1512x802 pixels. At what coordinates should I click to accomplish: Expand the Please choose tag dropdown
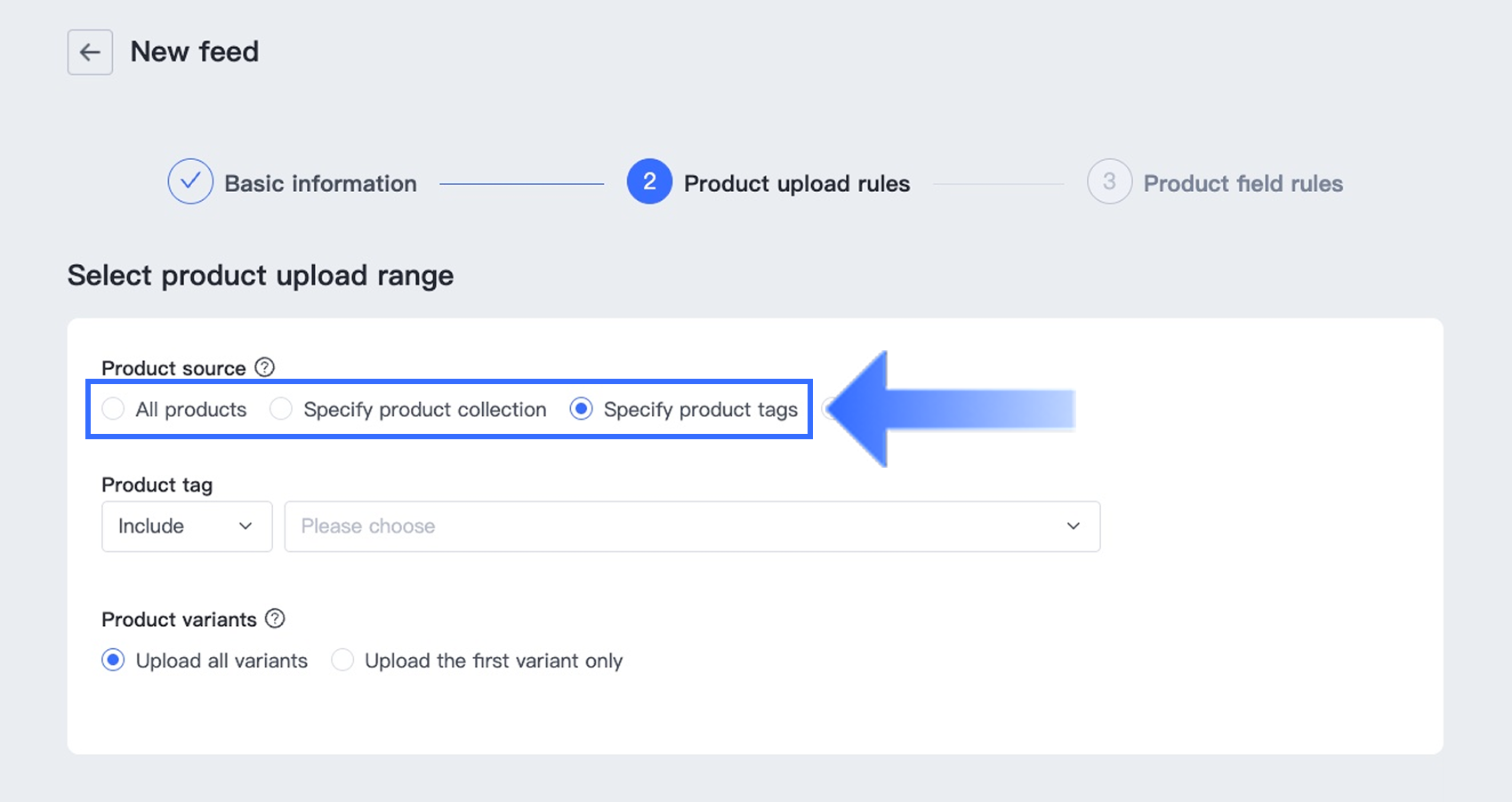coord(676,526)
